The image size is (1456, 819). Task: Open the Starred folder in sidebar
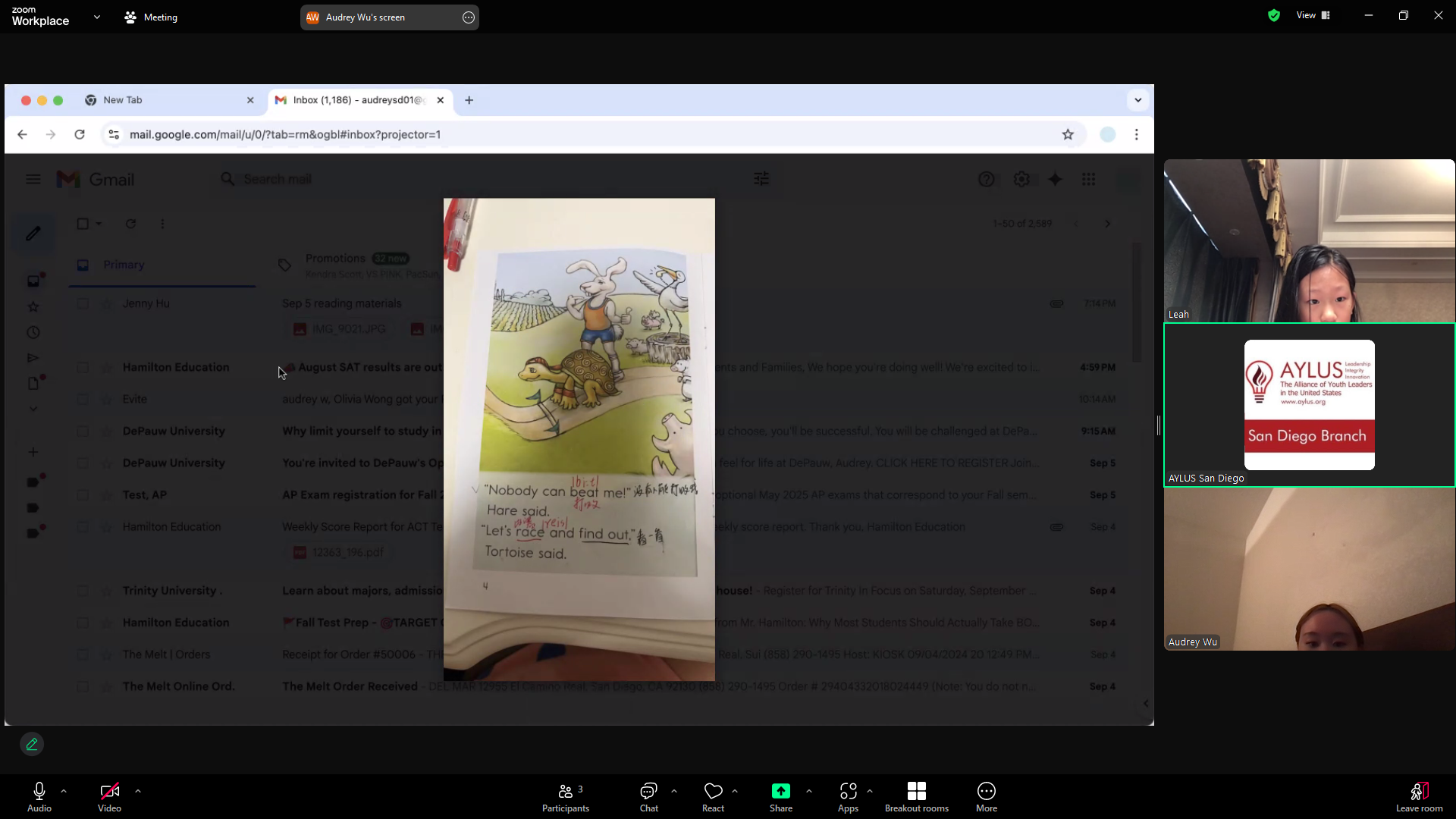(33, 307)
